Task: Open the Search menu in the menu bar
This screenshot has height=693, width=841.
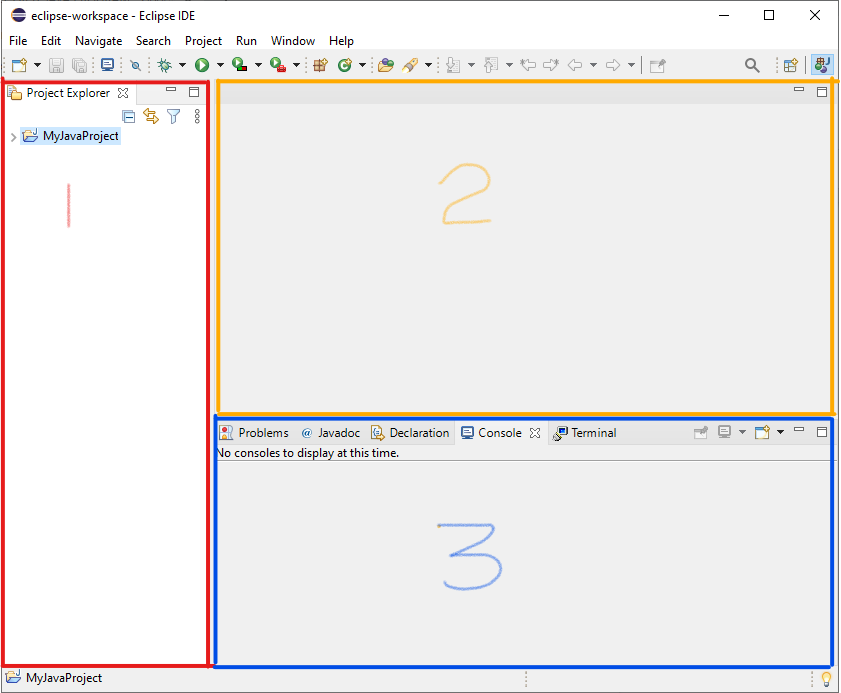Action: [153, 41]
